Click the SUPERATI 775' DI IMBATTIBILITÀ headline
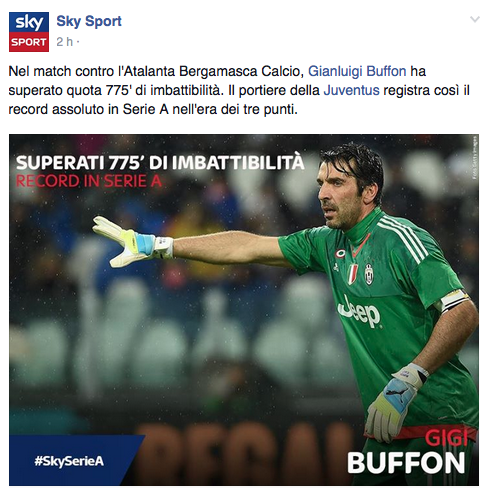Image resolution: width=484 pixels, height=493 pixels. point(160,163)
